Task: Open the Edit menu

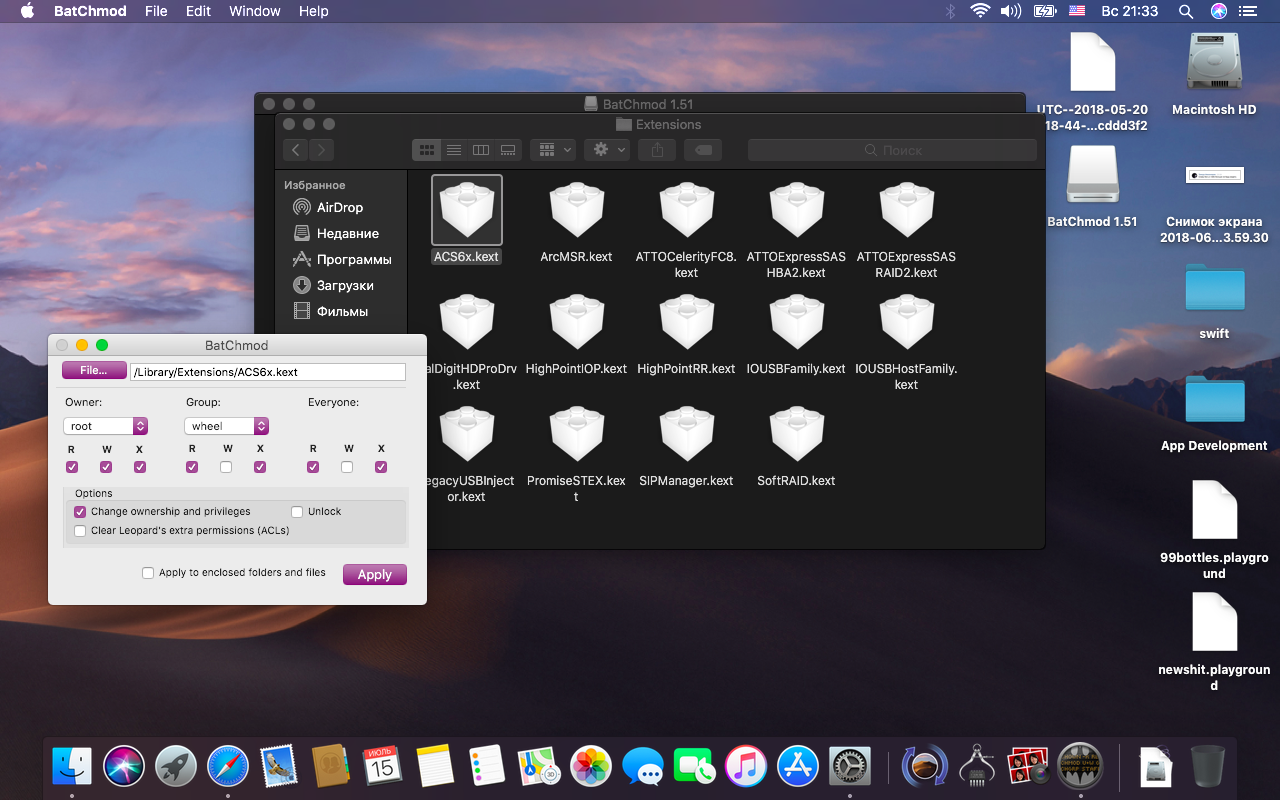Action: [198, 11]
